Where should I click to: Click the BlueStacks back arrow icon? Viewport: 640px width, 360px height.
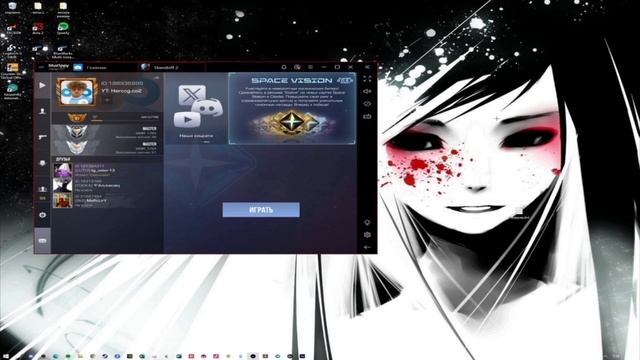click(x=367, y=247)
